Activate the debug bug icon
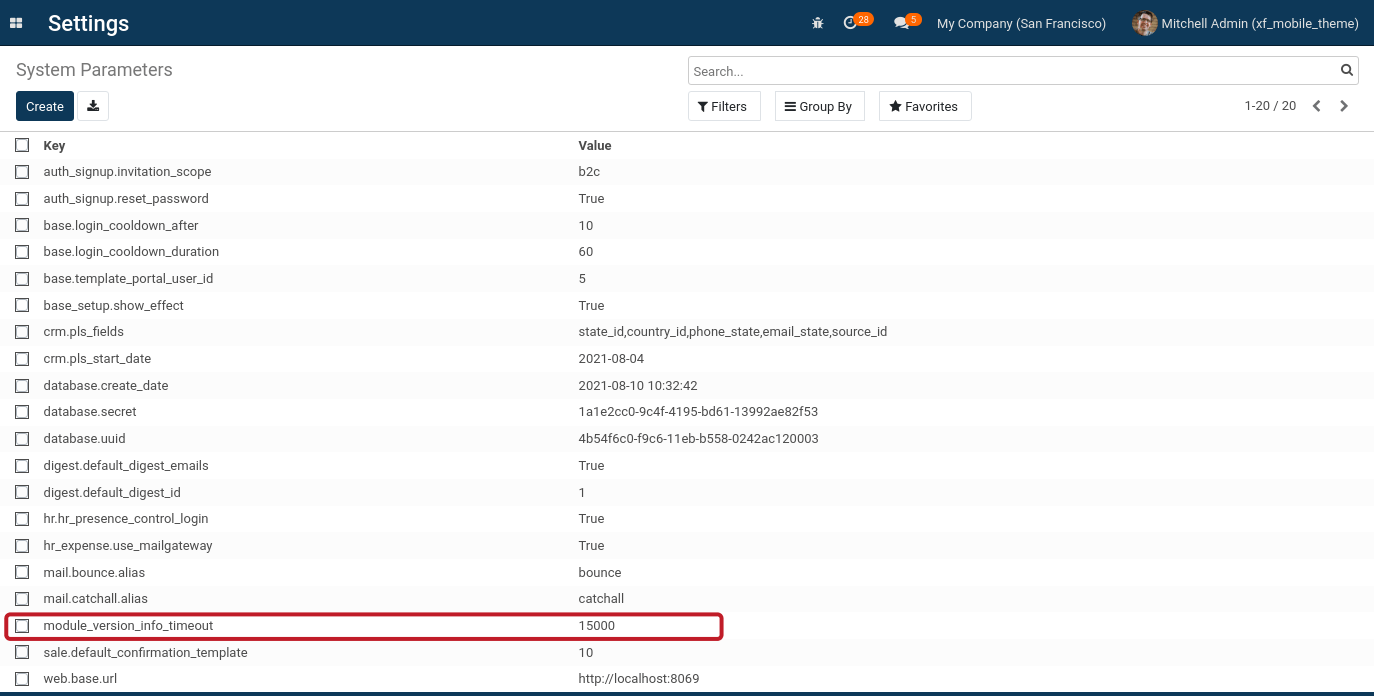The width and height of the screenshot is (1374, 696). point(817,21)
